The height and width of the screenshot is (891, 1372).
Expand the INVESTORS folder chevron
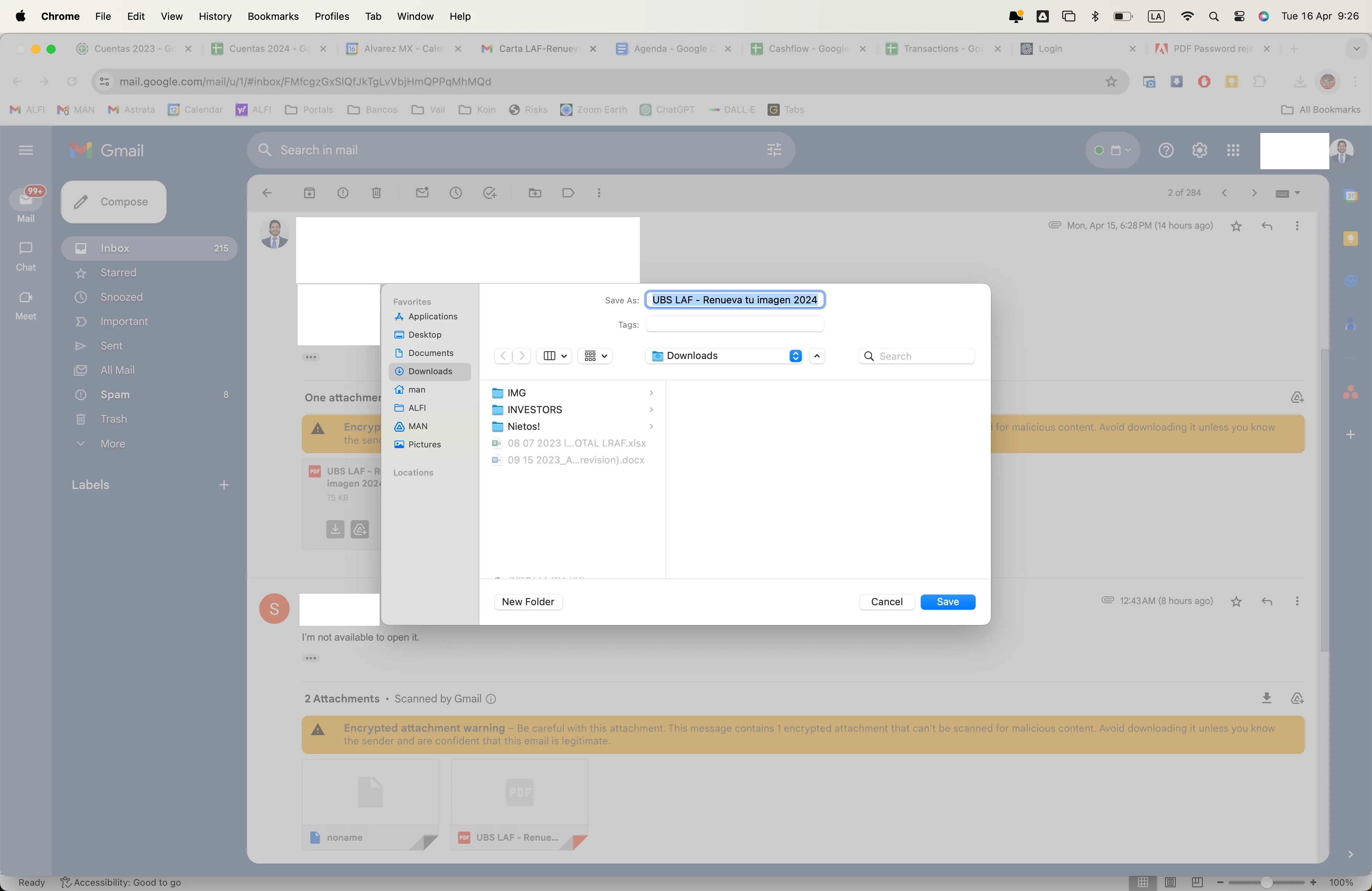[x=651, y=410]
